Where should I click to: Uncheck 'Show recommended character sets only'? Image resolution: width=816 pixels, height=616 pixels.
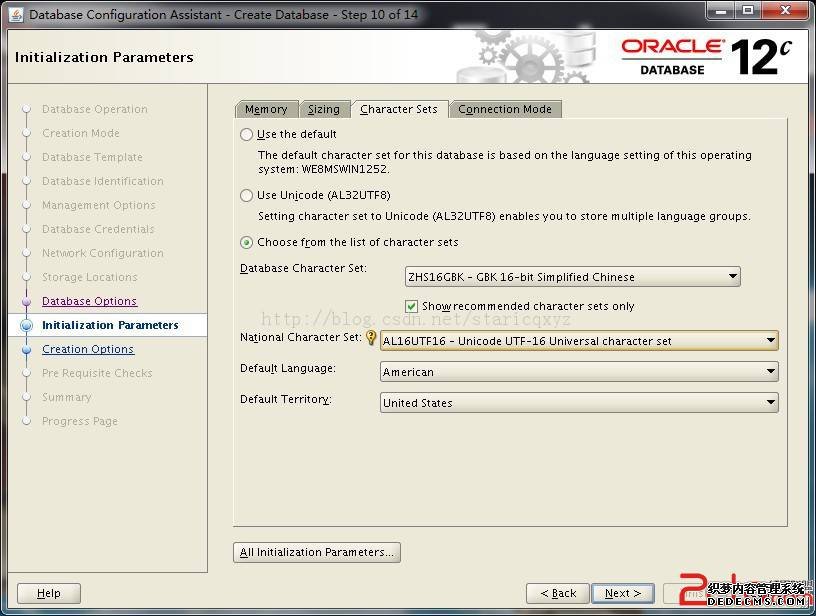[411, 307]
